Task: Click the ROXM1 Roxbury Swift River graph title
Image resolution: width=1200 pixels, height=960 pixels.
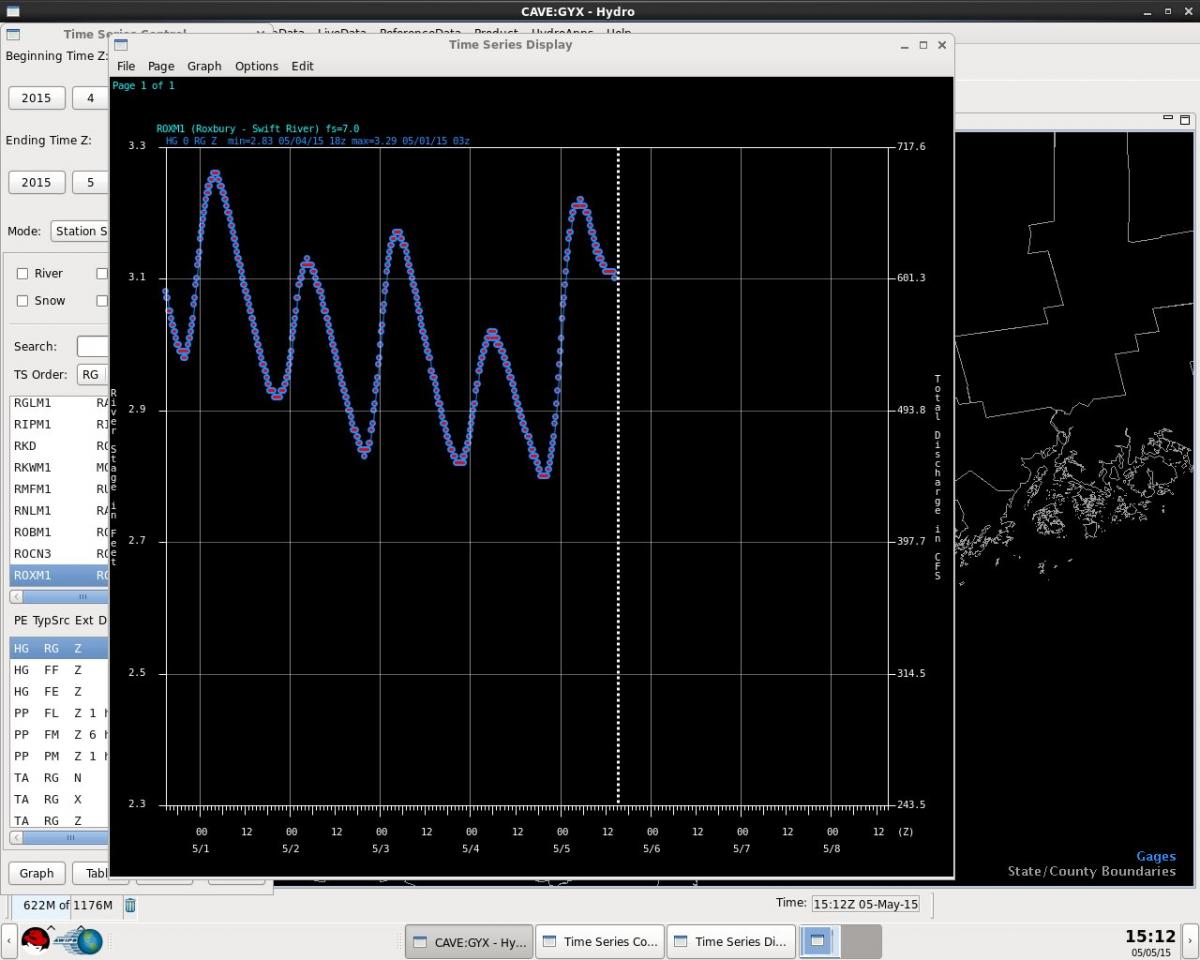Action: (257, 128)
